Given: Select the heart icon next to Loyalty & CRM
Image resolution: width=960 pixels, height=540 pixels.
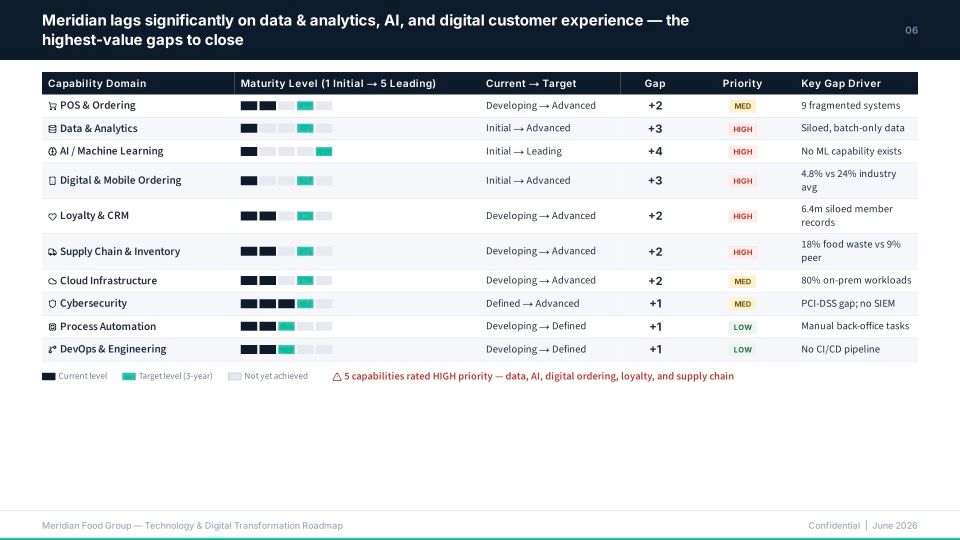Looking at the screenshot, I should click(52, 216).
